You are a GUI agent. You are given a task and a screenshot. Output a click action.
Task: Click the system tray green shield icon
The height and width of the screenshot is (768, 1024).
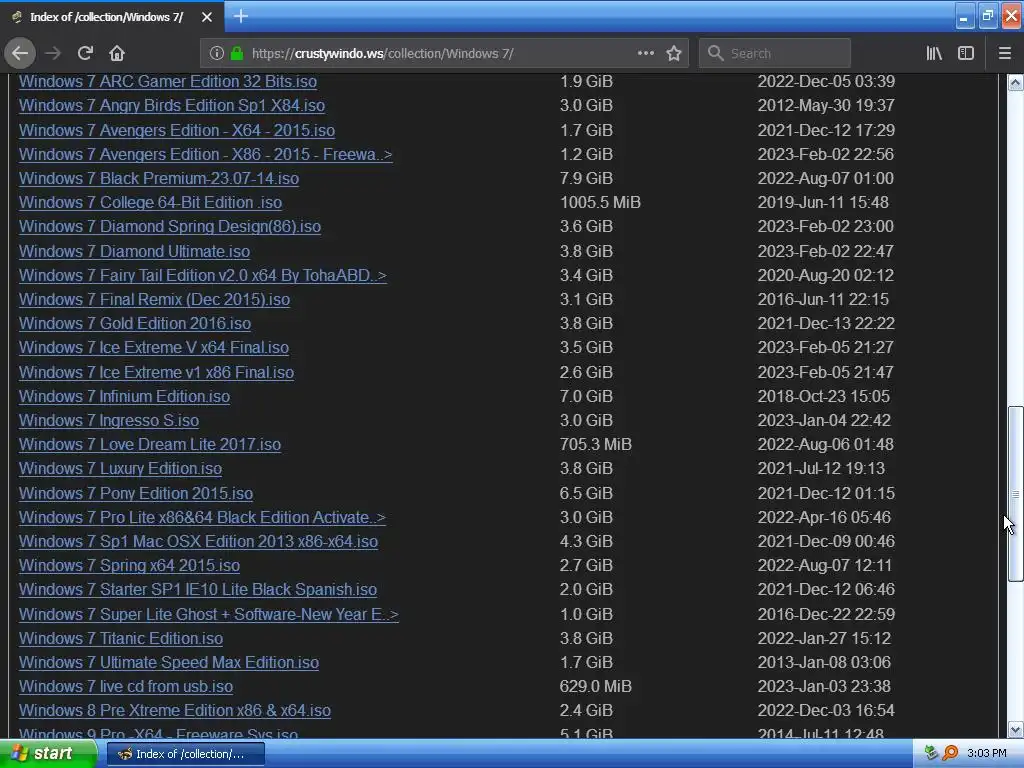(x=931, y=754)
